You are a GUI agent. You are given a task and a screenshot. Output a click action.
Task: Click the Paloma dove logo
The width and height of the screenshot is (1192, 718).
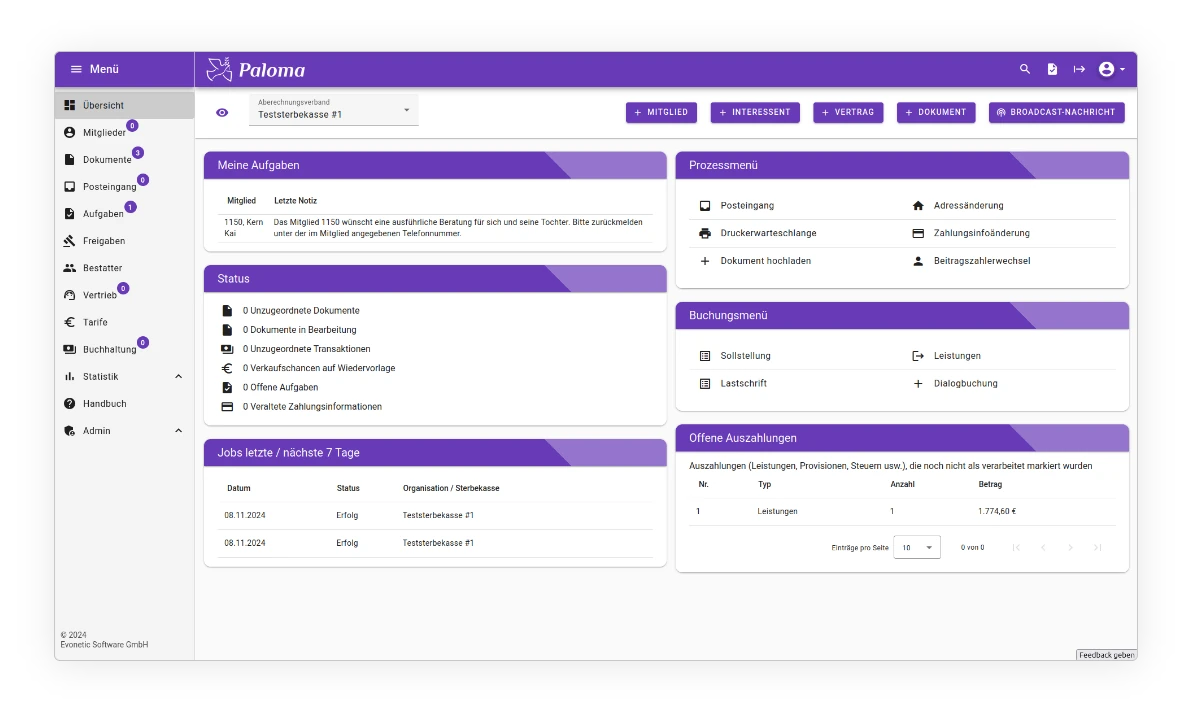pos(219,69)
